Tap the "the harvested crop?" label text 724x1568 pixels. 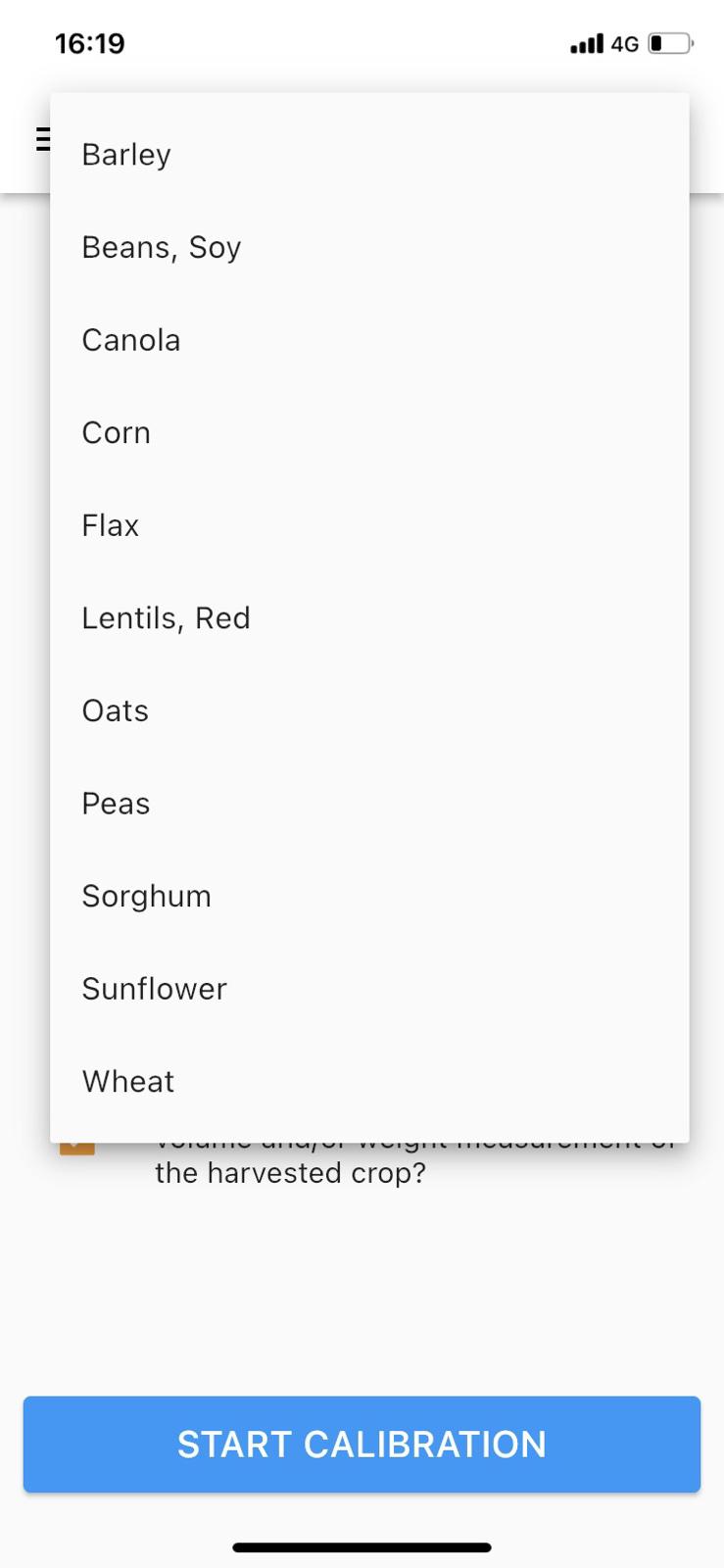click(x=290, y=1173)
